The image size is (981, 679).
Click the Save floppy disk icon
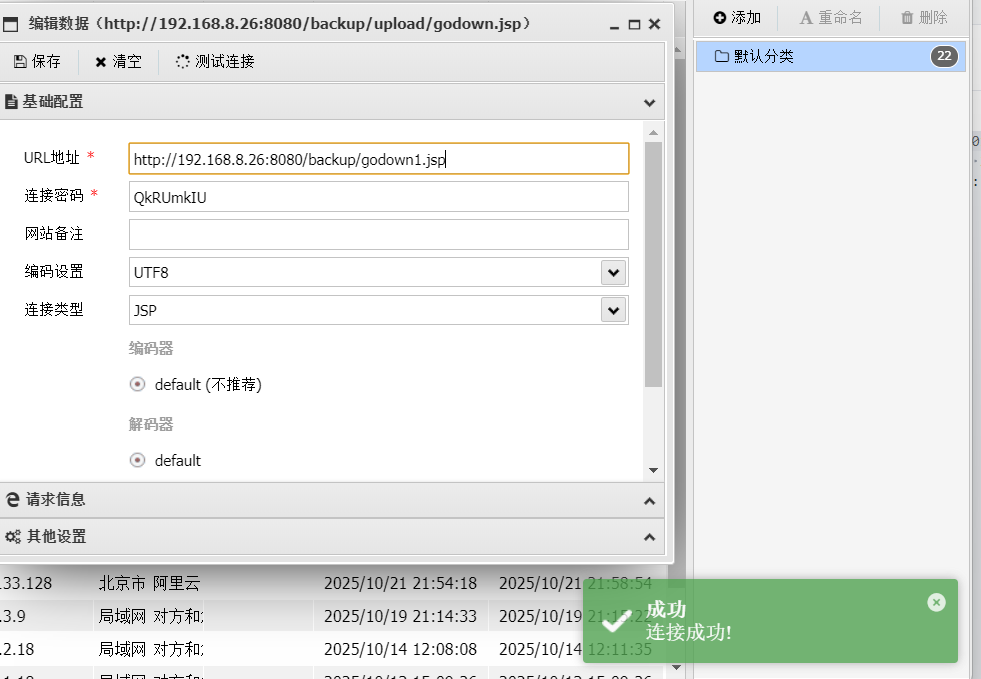[20, 62]
